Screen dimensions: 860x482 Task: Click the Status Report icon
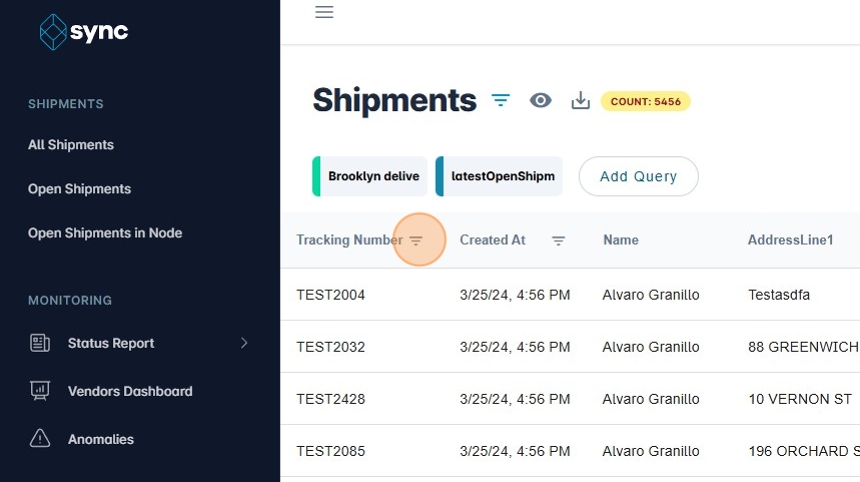click(40, 343)
